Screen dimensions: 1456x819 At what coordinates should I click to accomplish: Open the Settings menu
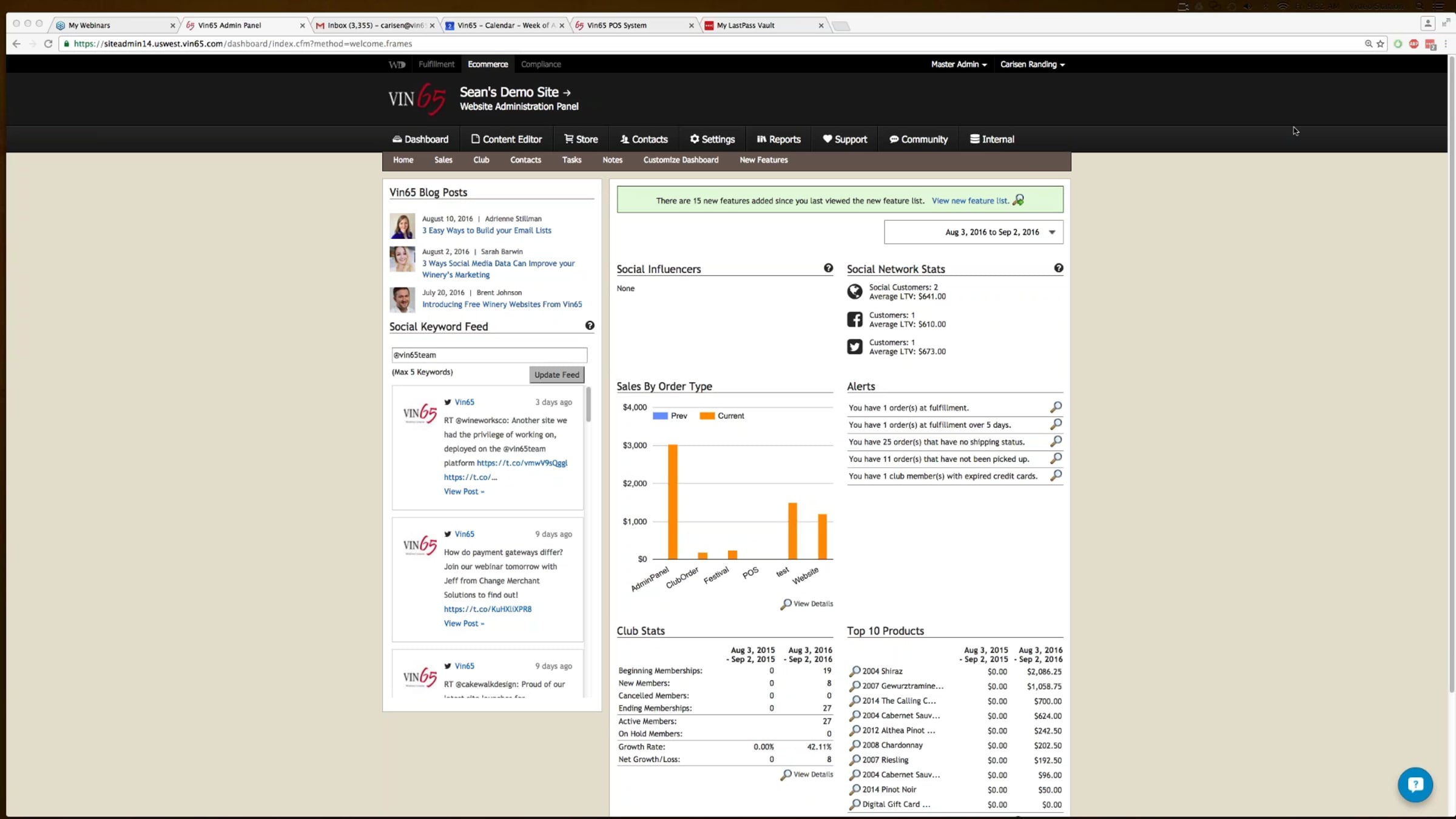712,139
